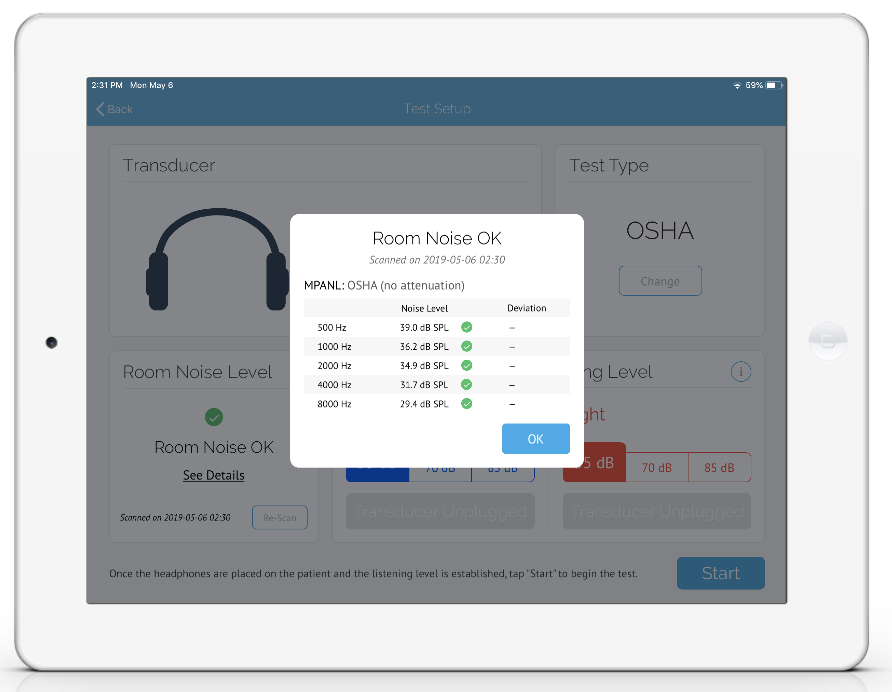Change the OSHA test type
The width and height of the screenshot is (892, 692).
[x=660, y=281]
